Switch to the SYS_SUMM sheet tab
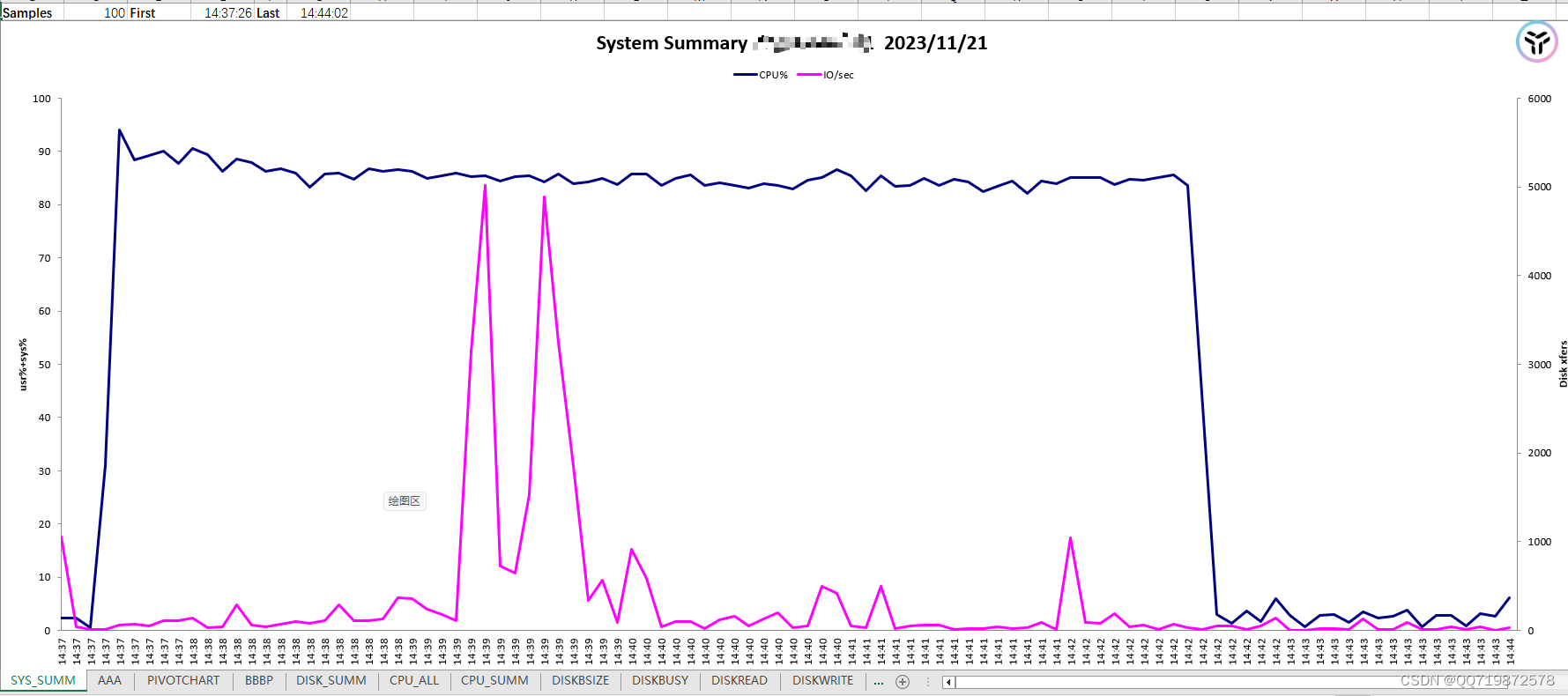 pos(43,681)
